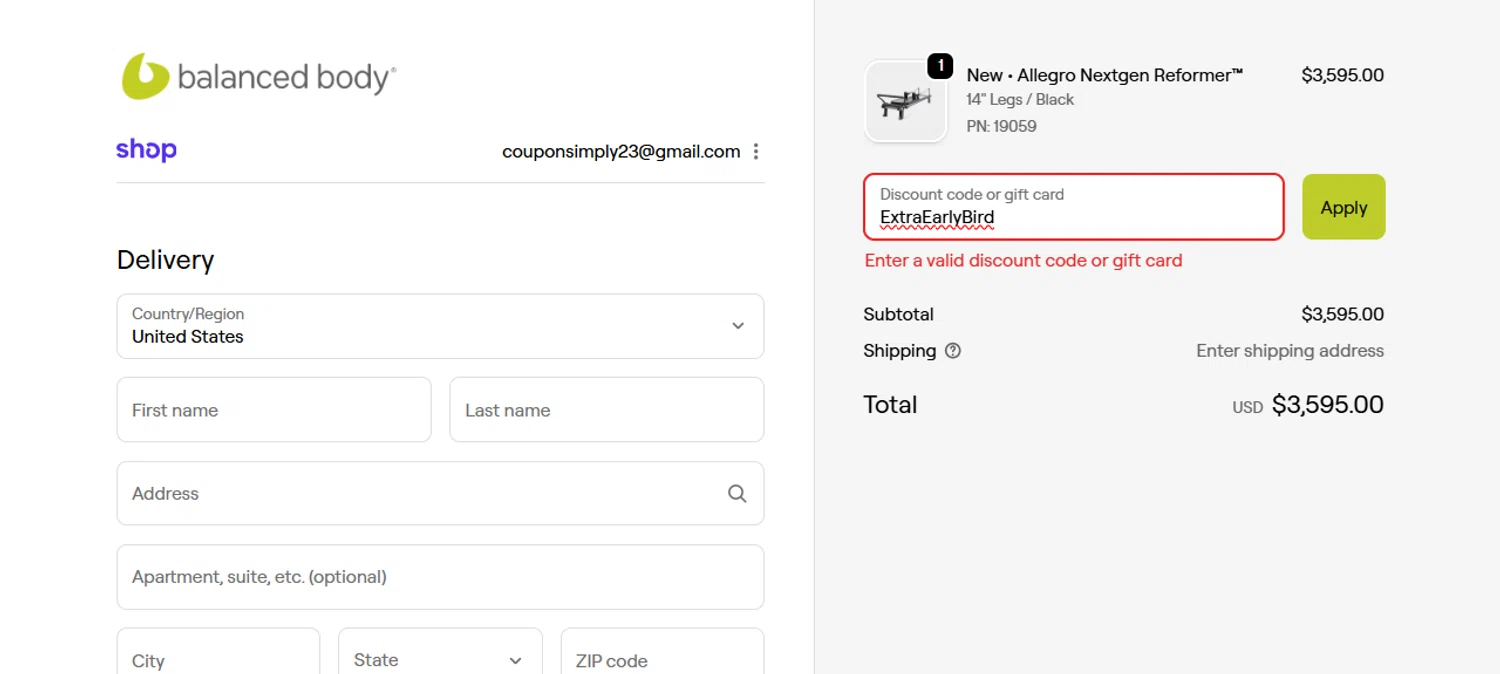Click the address search magnifier icon

click(737, 493)
